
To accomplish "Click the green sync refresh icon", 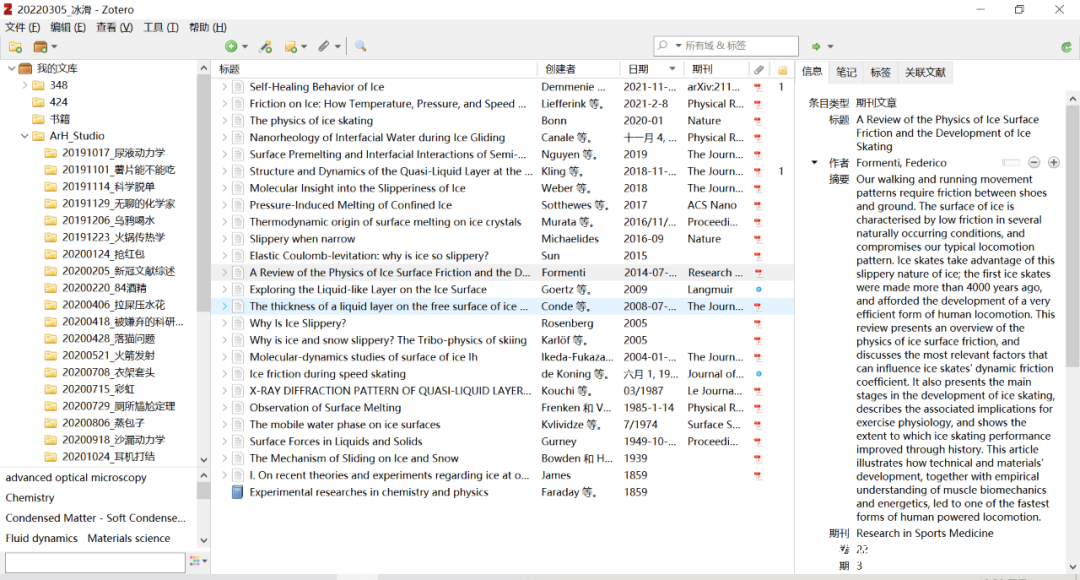I will pyautogui.click(x=1066, y=47).
